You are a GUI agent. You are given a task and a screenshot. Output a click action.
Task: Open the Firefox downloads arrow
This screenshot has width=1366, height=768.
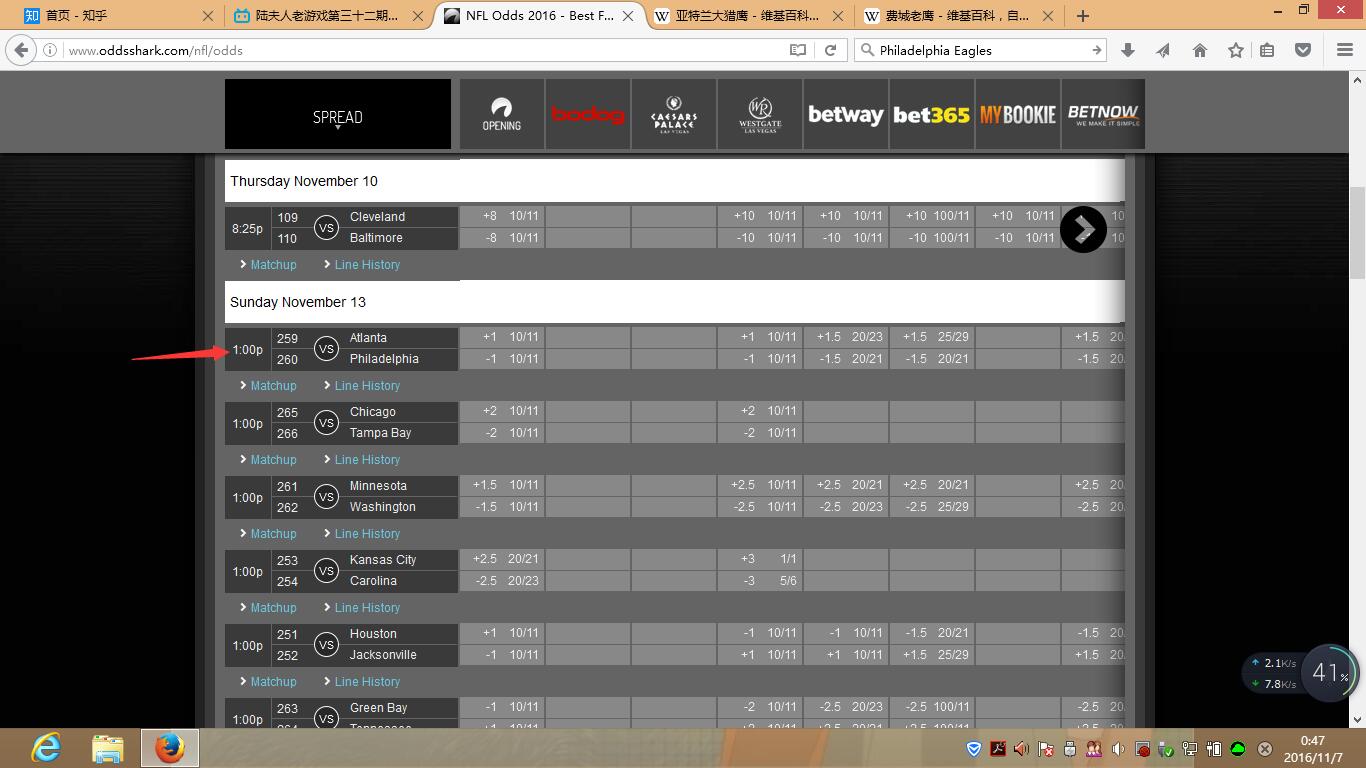1128,50
